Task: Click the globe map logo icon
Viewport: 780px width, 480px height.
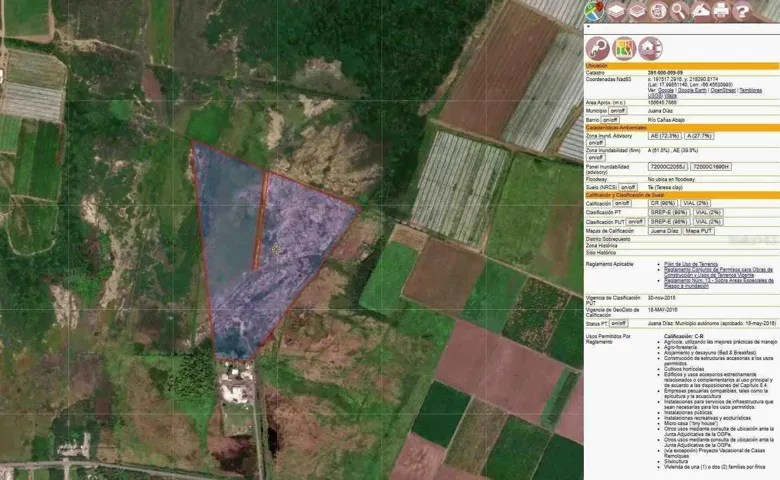Action: 594,10
